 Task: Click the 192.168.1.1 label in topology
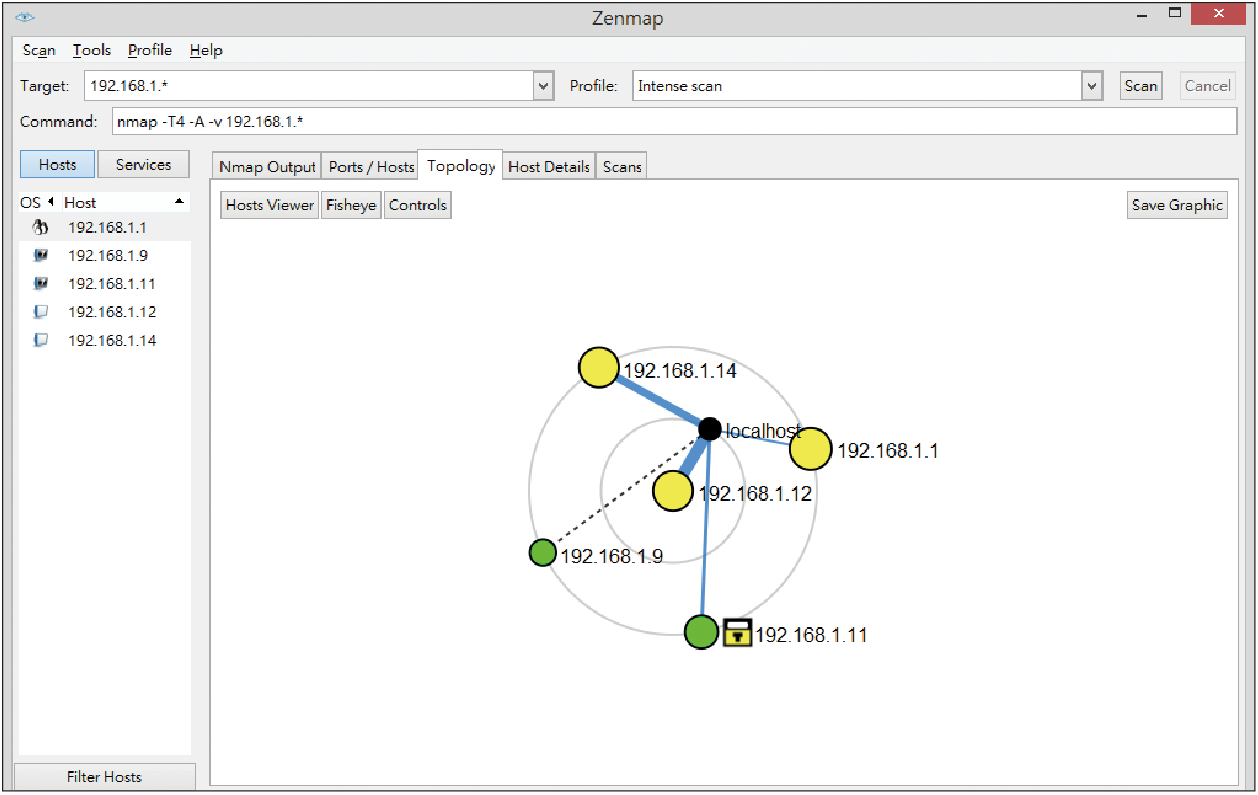pos(887,451)
